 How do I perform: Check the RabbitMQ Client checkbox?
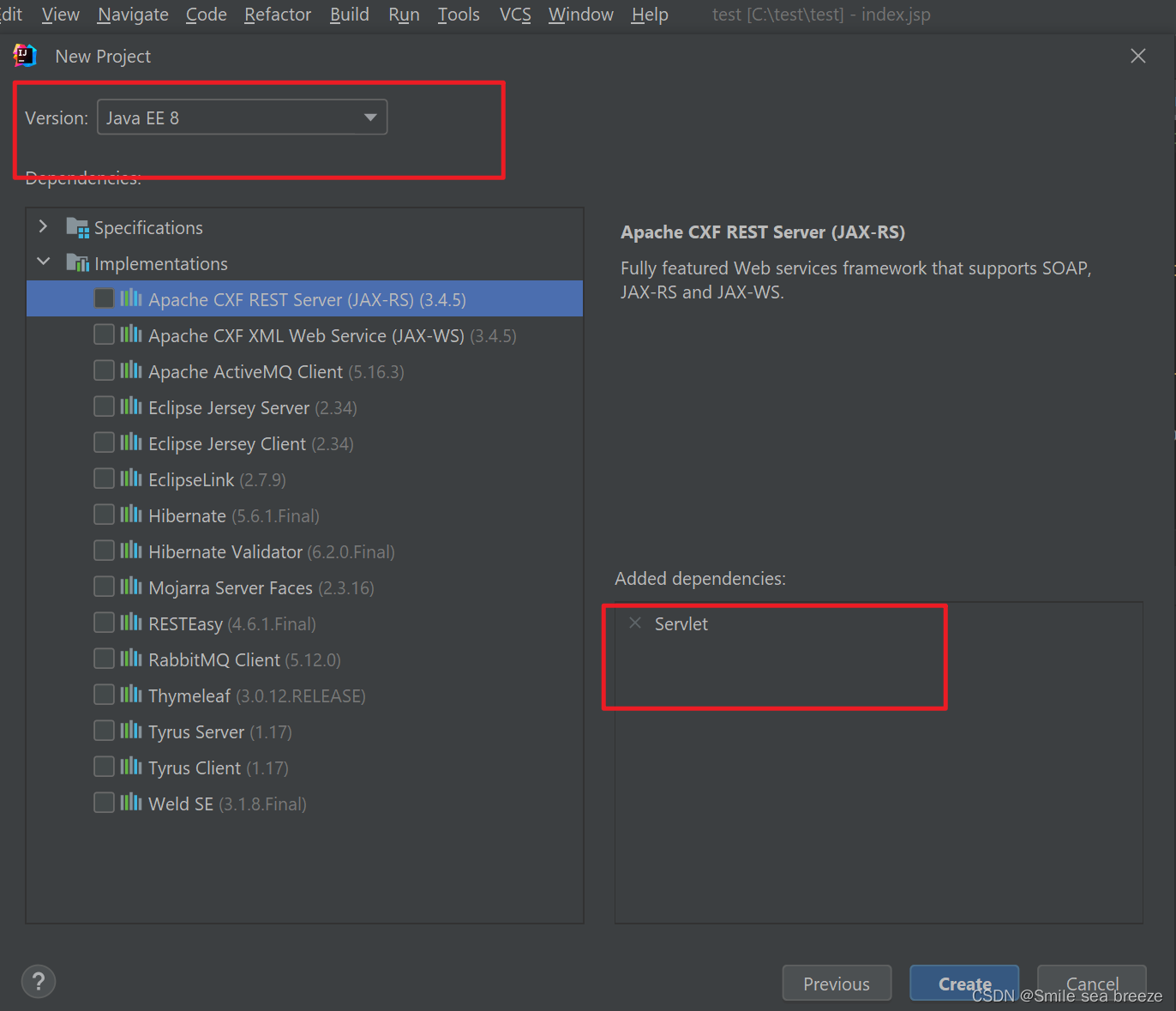click(x=104, y=659)
